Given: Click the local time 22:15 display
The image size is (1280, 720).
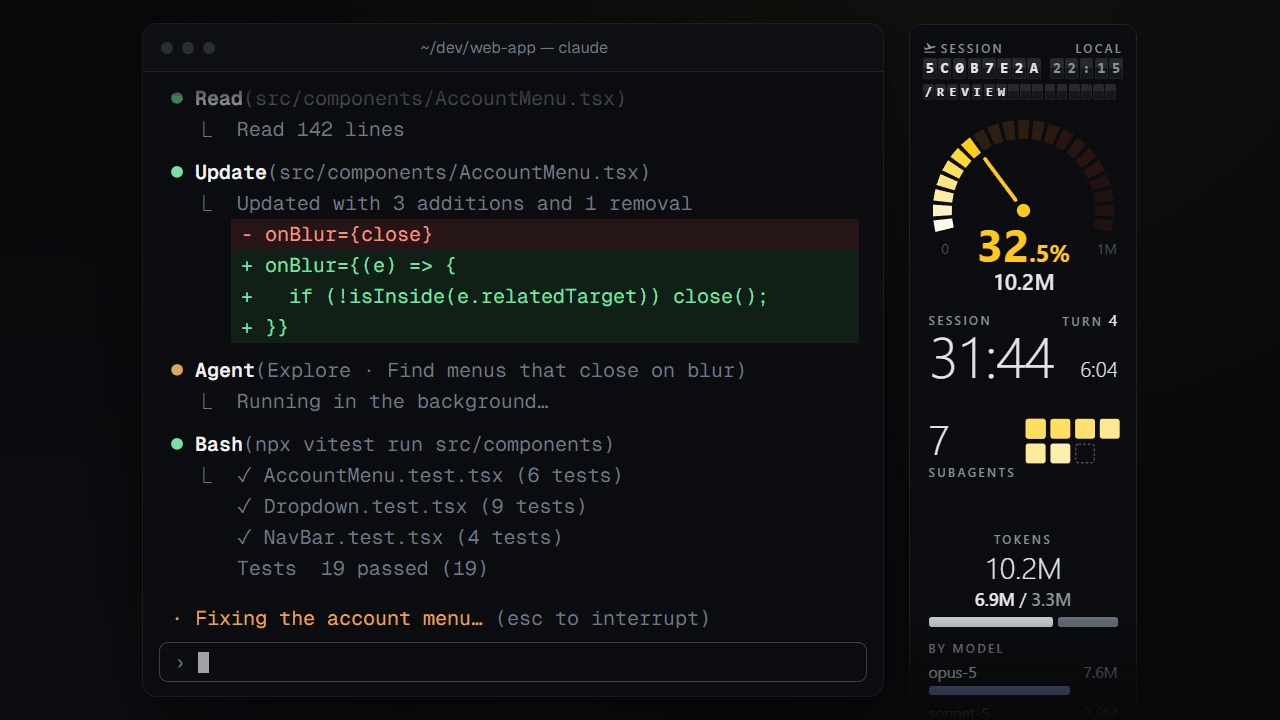Looking at the screenshot, I should click(x=1087, y=68).
